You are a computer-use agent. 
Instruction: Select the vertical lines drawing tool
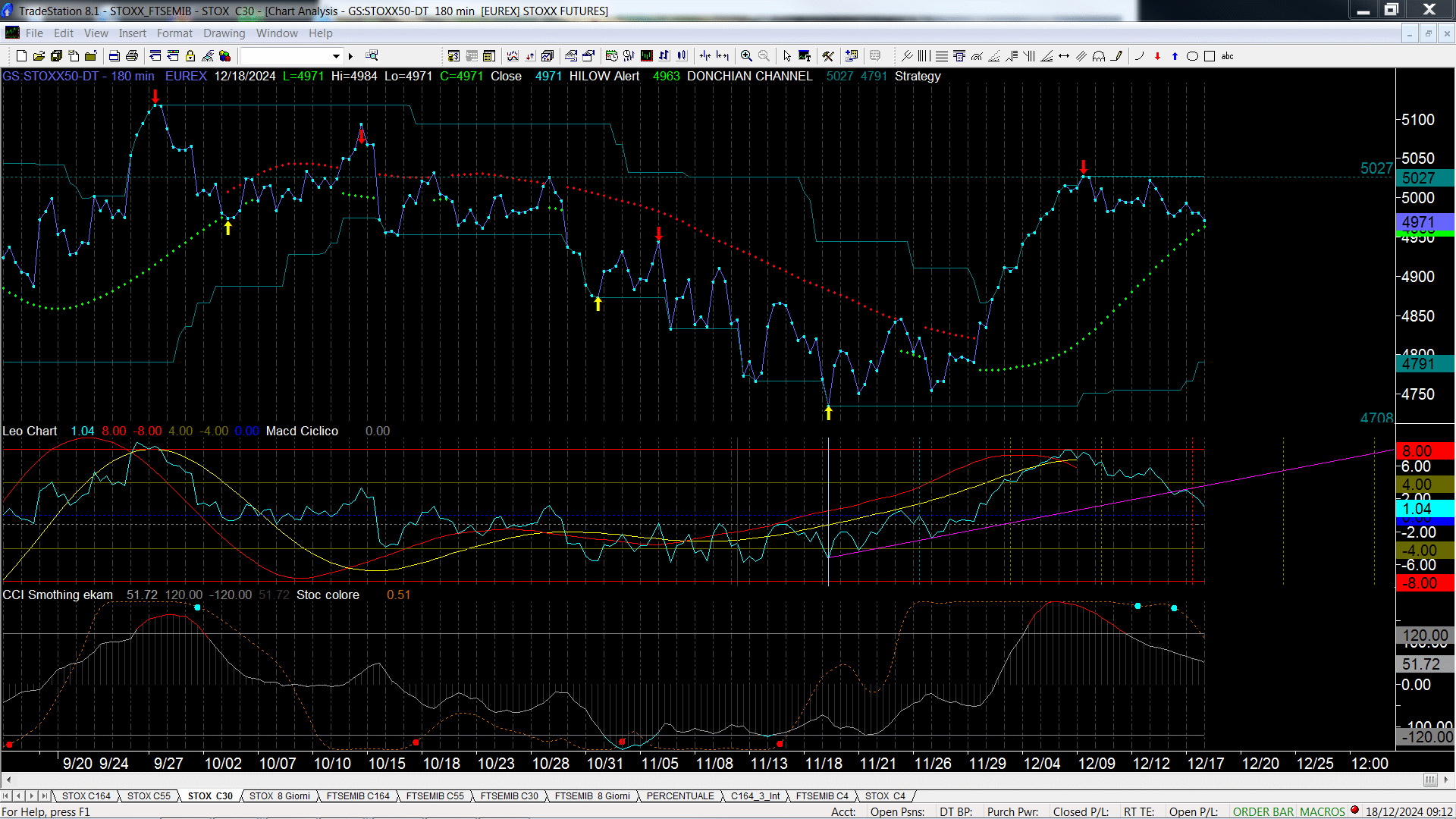coord(924,56)
